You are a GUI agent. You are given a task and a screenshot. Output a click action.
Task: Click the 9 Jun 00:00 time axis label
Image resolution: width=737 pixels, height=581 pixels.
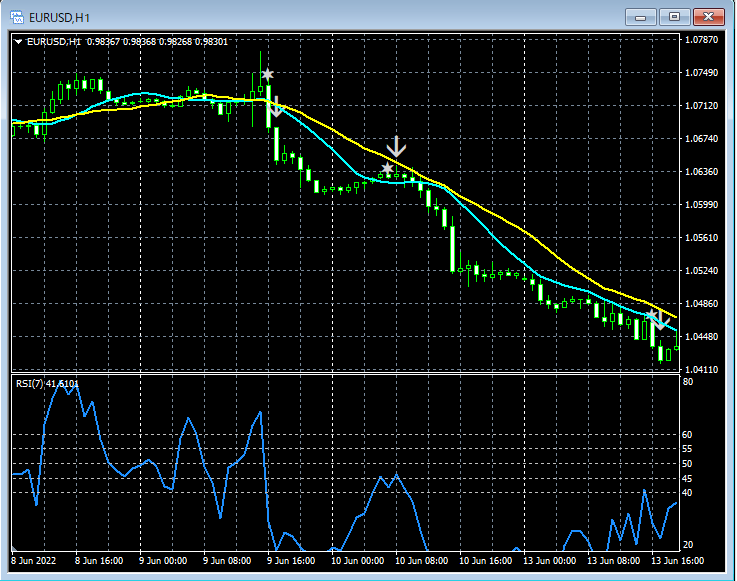163,560
